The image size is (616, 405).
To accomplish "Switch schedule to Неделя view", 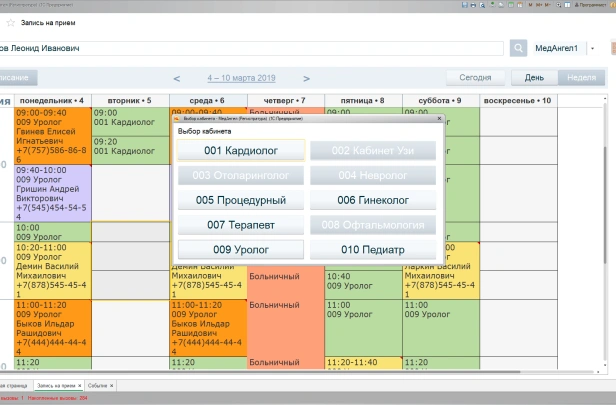I will point(581,78).
